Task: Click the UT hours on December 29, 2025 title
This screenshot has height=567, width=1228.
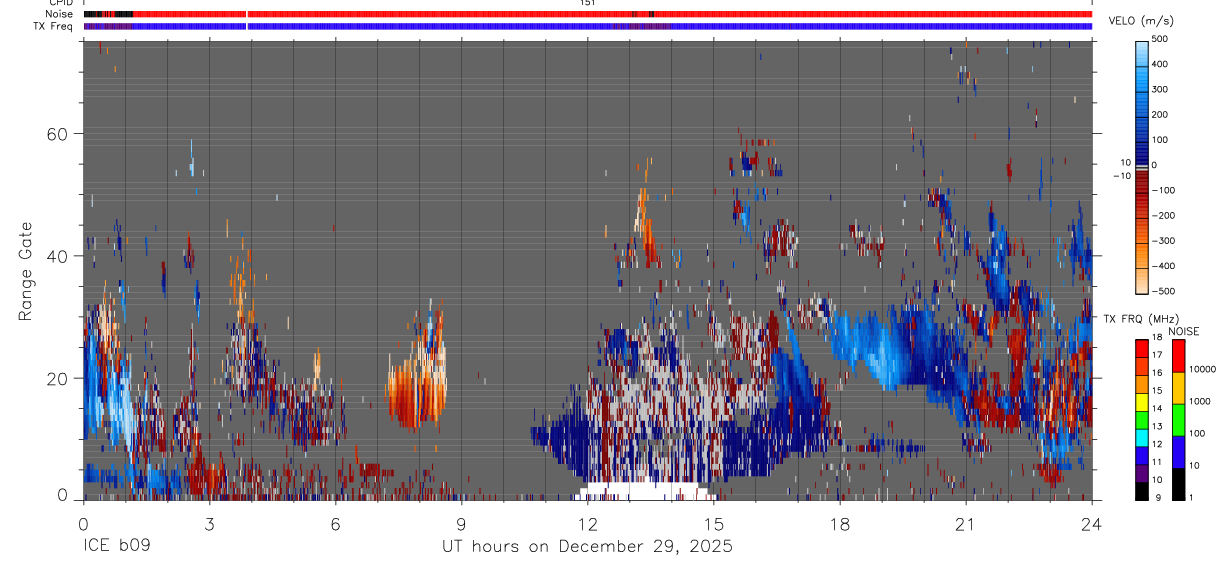Action: 587,547
